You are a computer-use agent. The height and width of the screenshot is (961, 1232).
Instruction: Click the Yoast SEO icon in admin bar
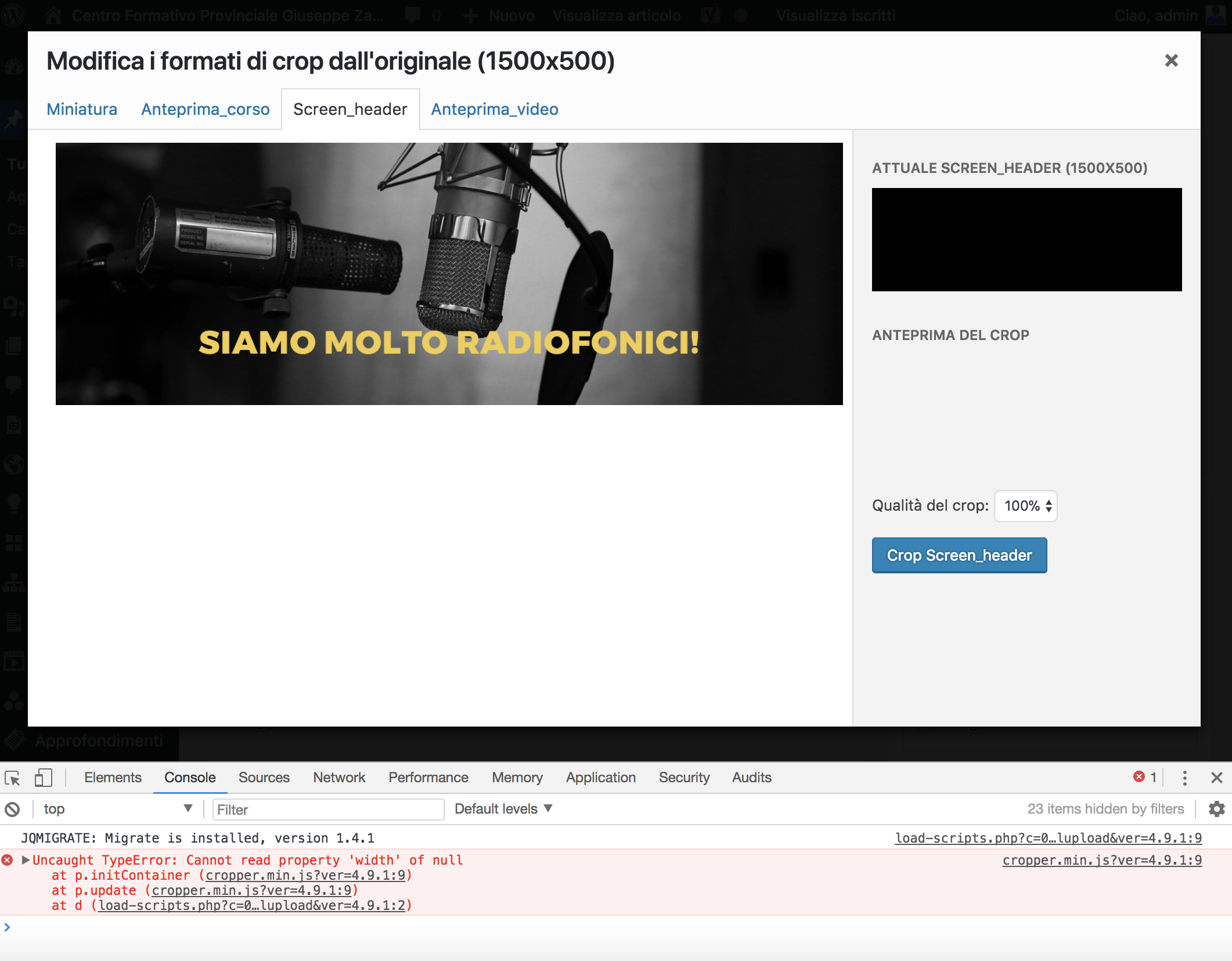click(709, 15)
